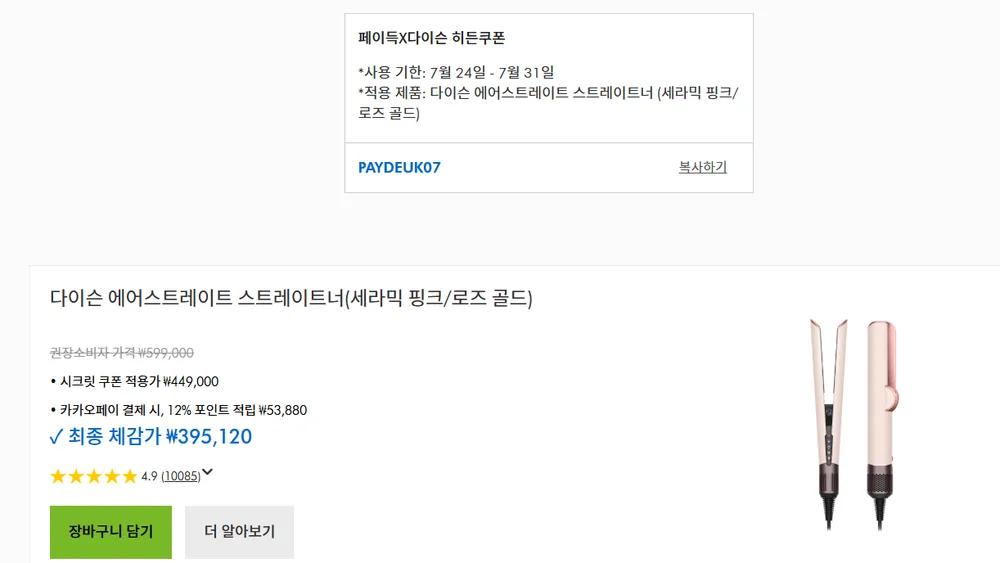Click the 4.9 rating score
Screen dimensions: 1000x563
(149, 476)
